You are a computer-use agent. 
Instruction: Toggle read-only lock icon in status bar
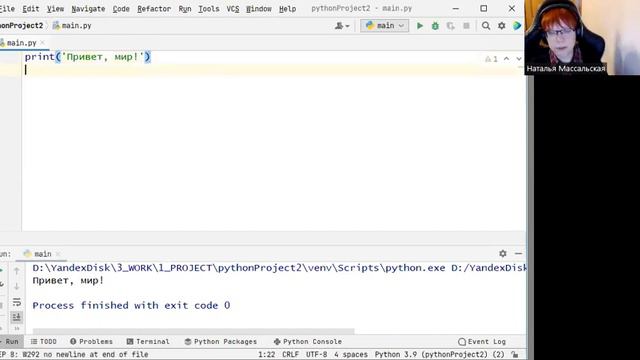515,354
